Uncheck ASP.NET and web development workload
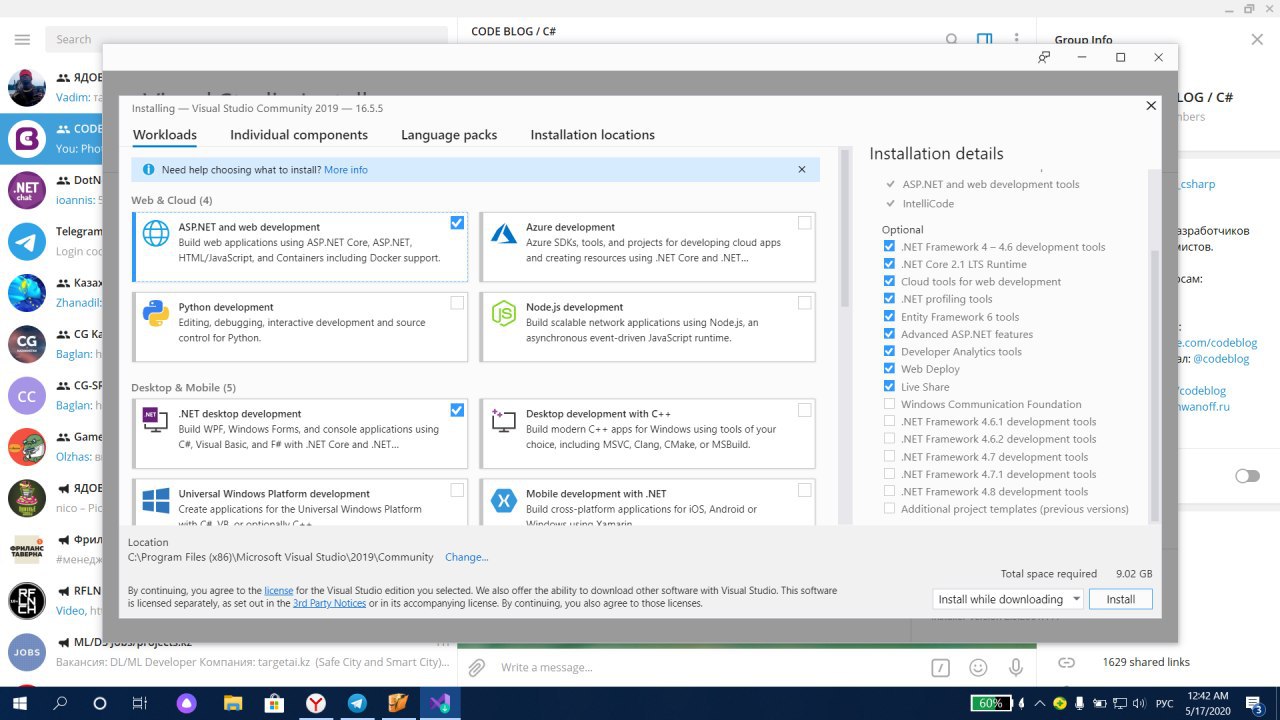 pos(457,223)
